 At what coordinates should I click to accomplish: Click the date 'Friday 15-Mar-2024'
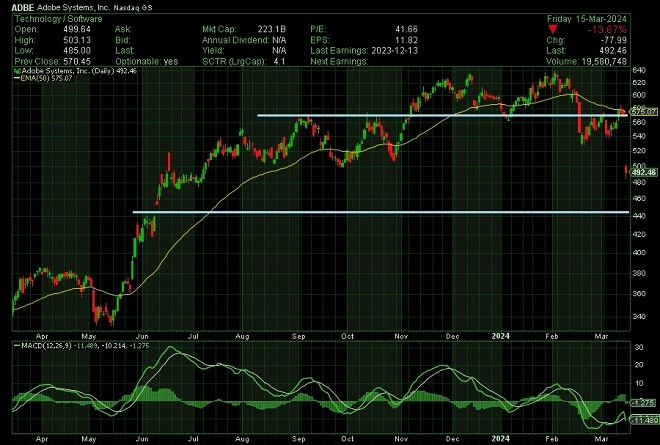pos(586,19)
